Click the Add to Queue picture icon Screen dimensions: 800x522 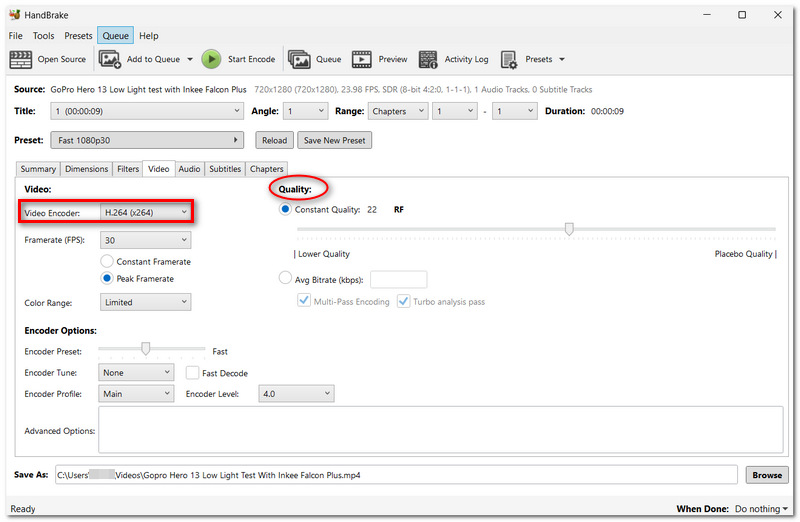tap(109, 59)
